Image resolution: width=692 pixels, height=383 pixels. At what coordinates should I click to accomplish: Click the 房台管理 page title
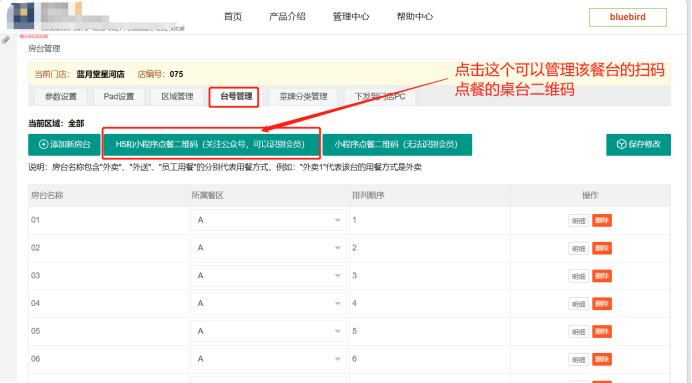click(x=44, y=49)
